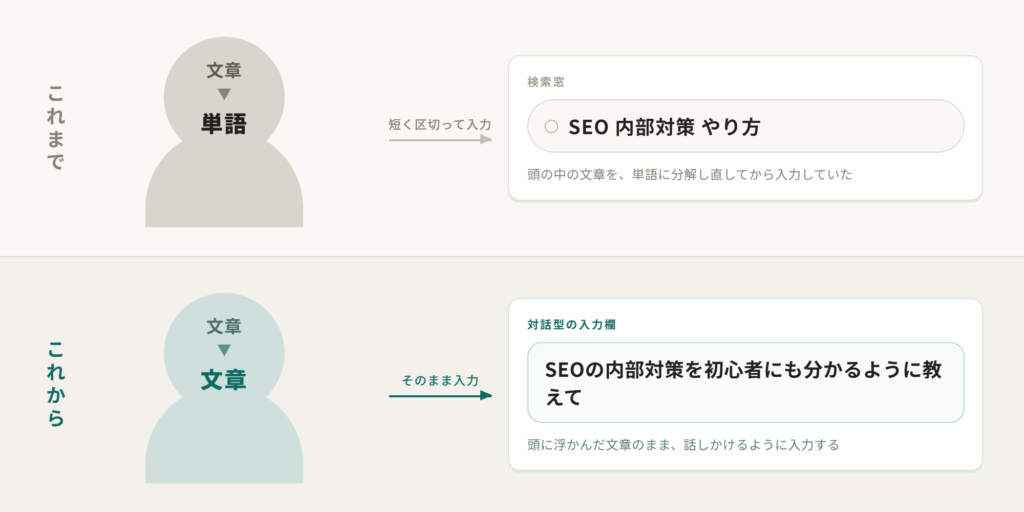Image resolution: width=1024 pixels, height=512 pixels.
Task: Click the 対話型の入力欄 label
Action: tap(571, 325)
